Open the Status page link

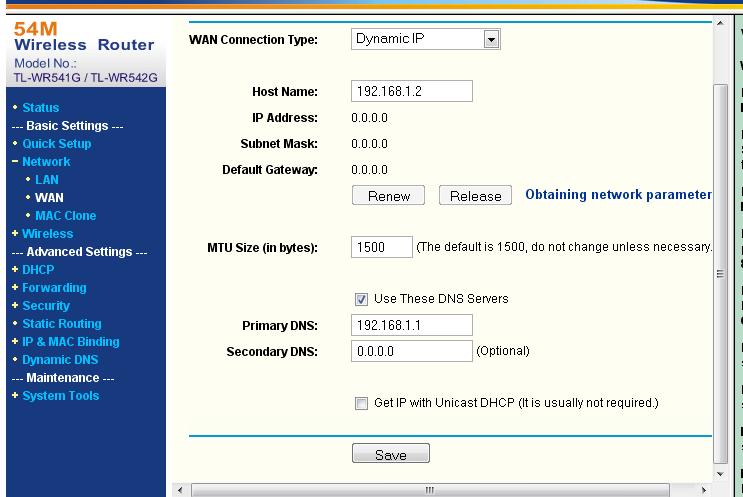click(x=41, y=108)
